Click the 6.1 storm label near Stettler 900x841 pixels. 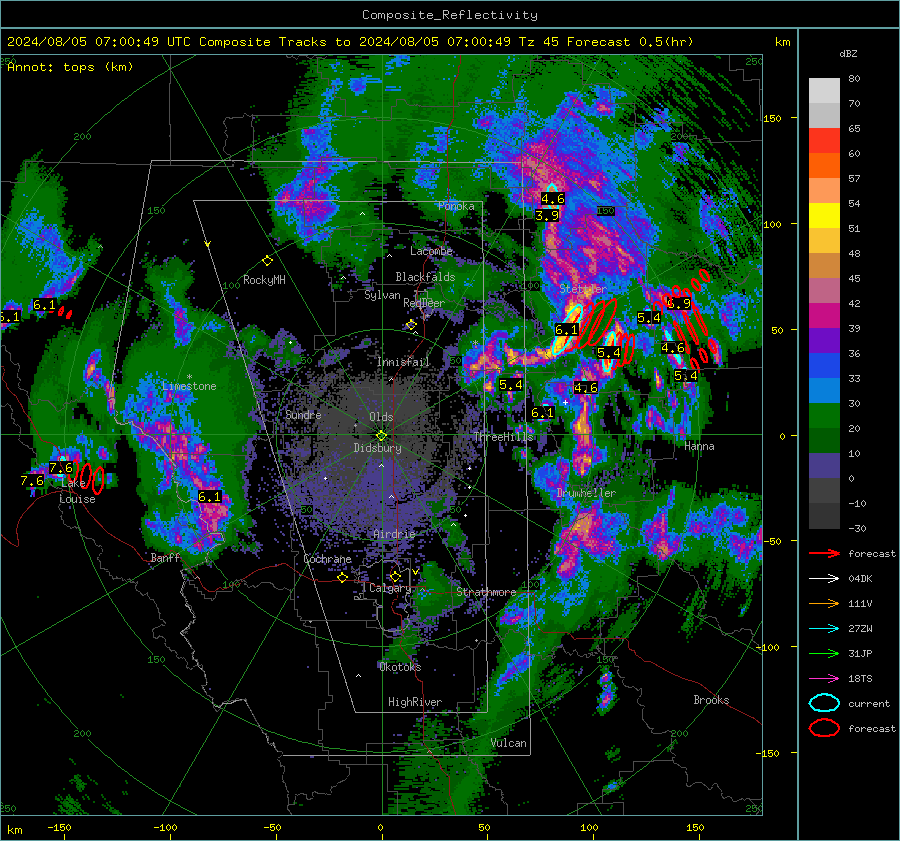point(567,330)
